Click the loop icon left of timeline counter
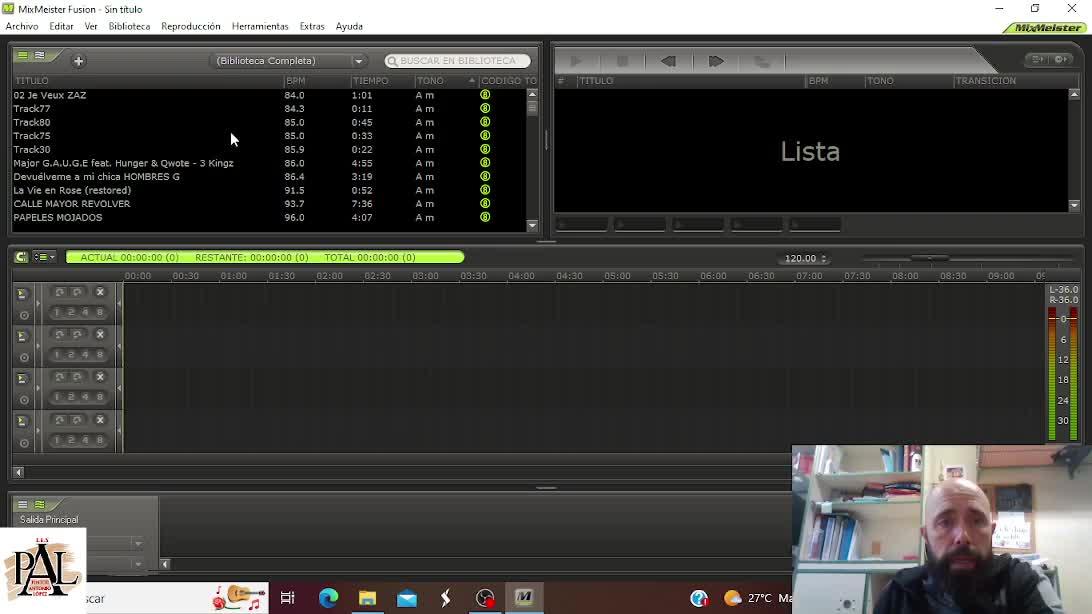 (x=21, y=257)
